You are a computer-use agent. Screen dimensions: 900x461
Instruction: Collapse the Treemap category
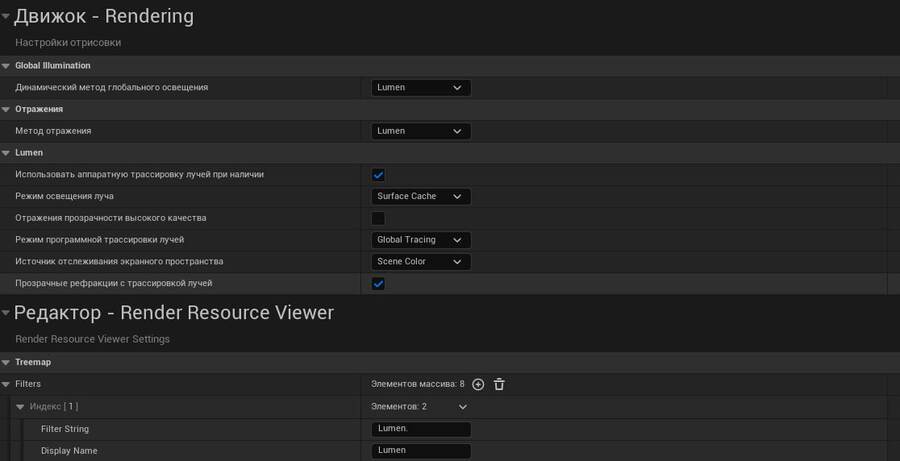click(6, 362)
